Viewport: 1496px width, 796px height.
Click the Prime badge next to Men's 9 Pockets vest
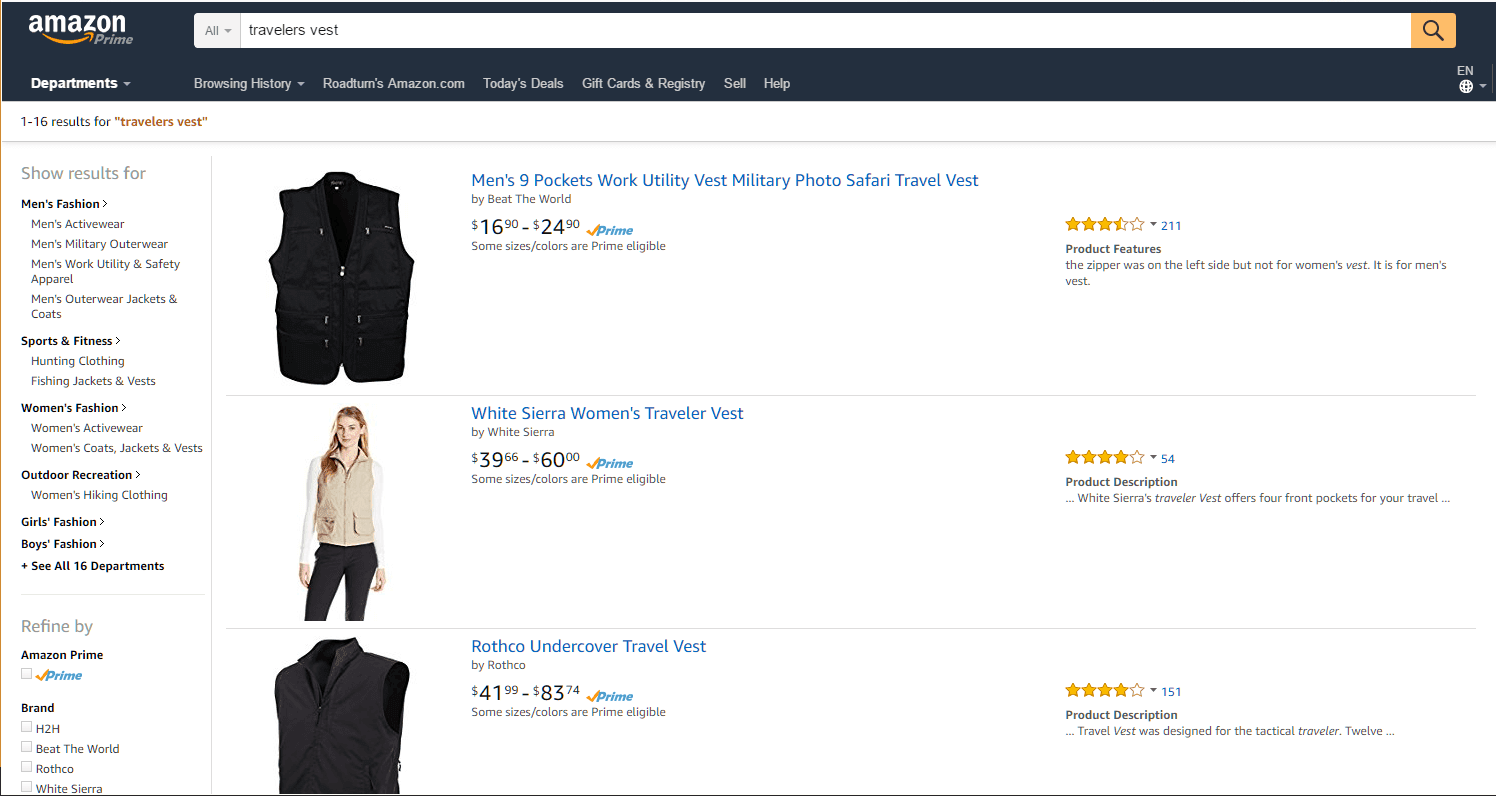[x=609, y=229]
